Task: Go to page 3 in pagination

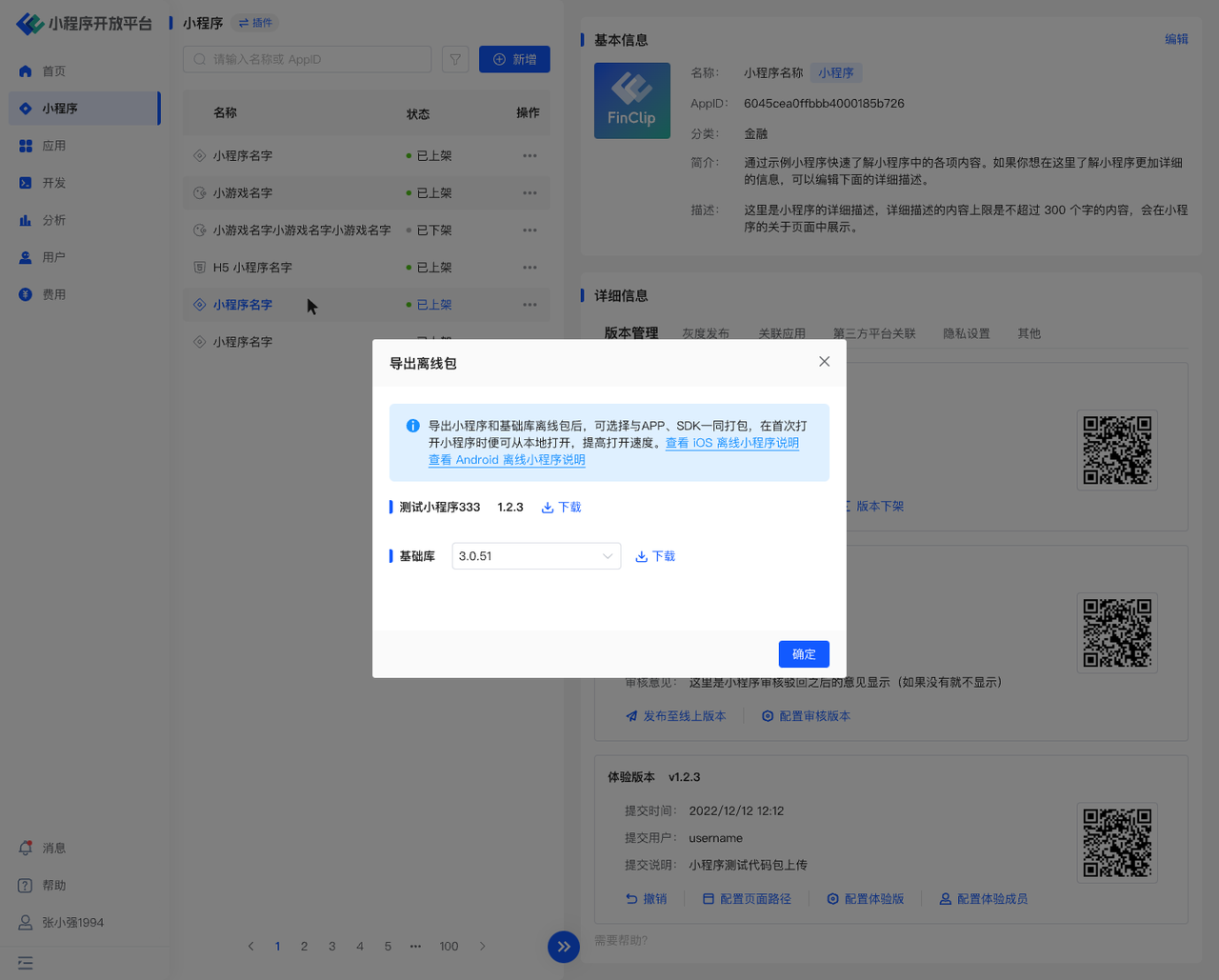Action: point(331,947)
